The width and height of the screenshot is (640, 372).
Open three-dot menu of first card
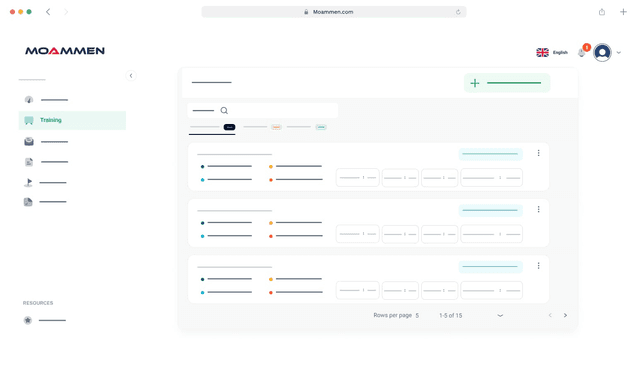pyautogui.click(x=538, y=153)
